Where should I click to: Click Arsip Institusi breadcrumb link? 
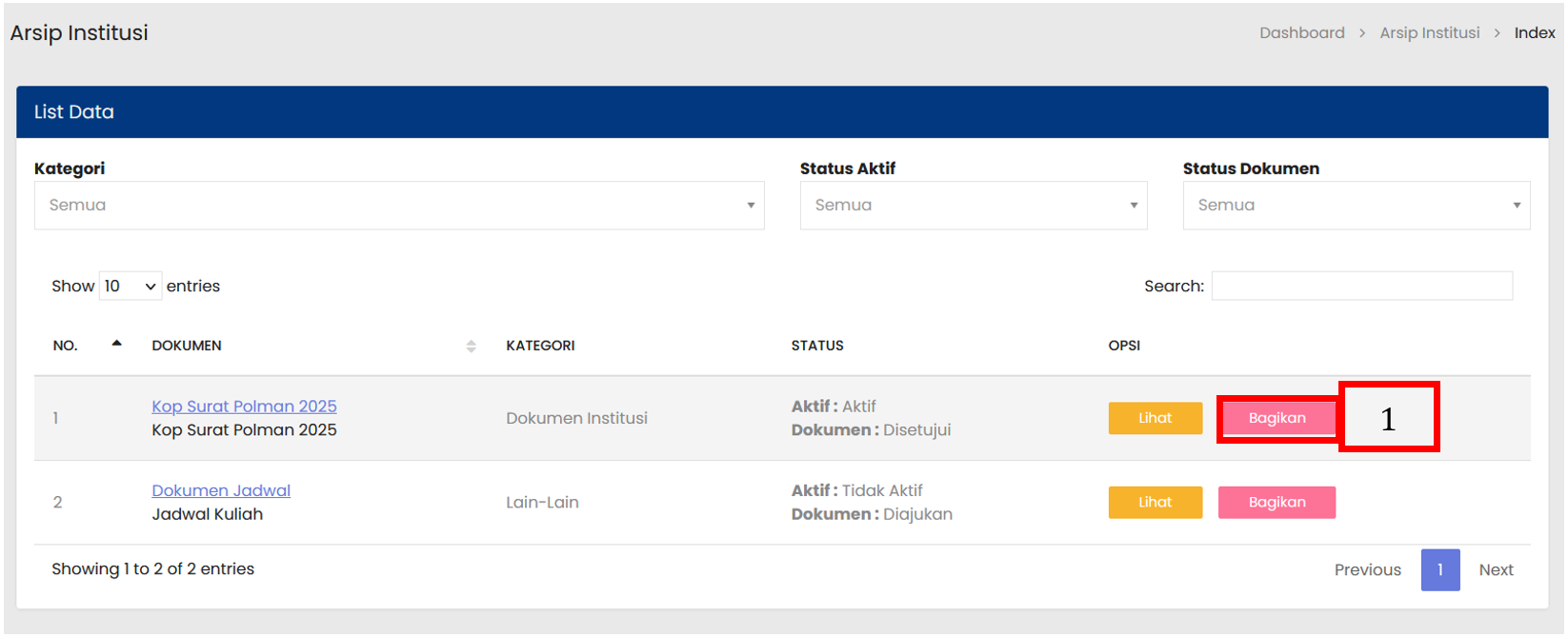[1429, 33]
